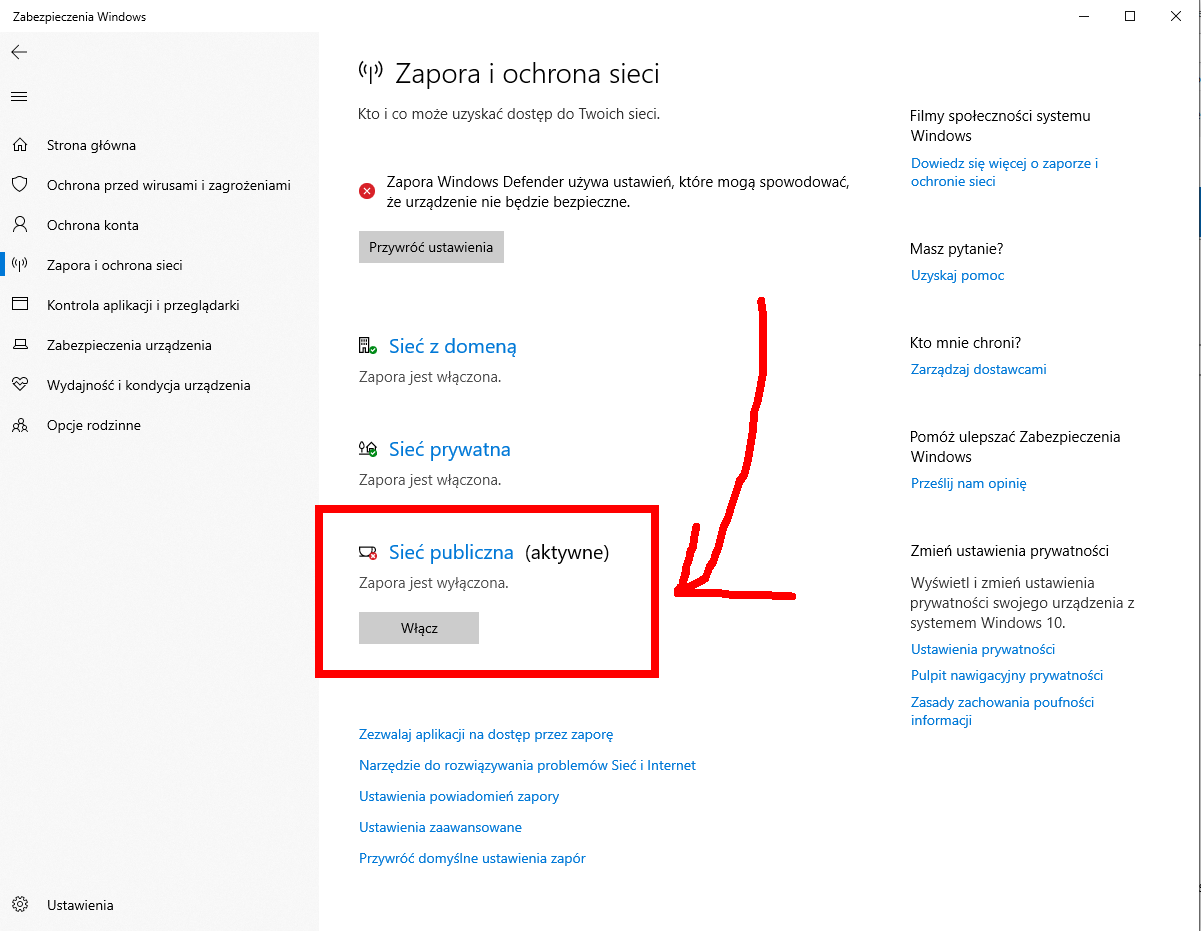
Task: Click the laptop icon for Zabezpieczenia urządzenia
Action: [19, 345]
